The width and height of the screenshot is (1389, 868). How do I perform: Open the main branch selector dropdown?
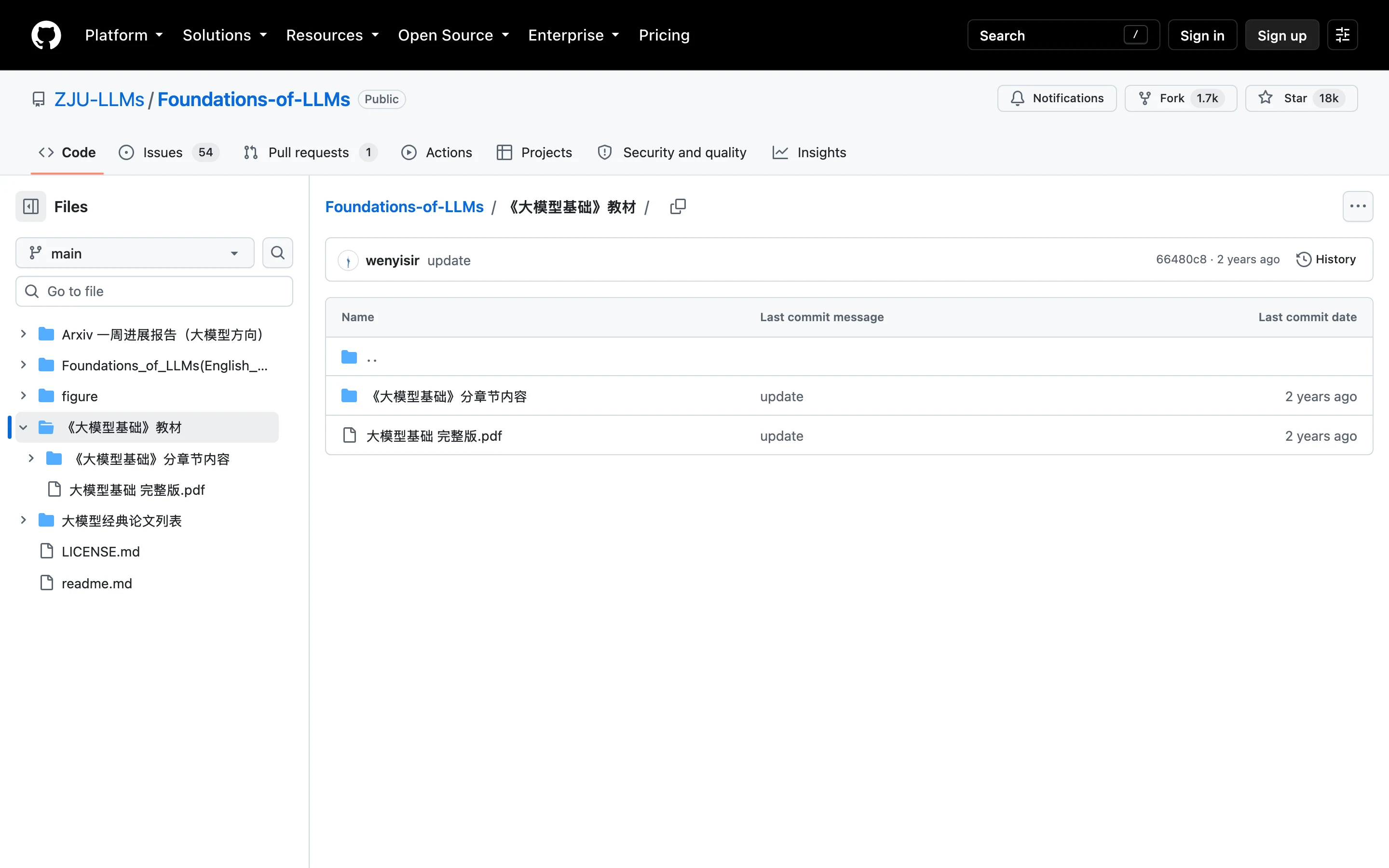pyautogui.click(x=135, y=253)
